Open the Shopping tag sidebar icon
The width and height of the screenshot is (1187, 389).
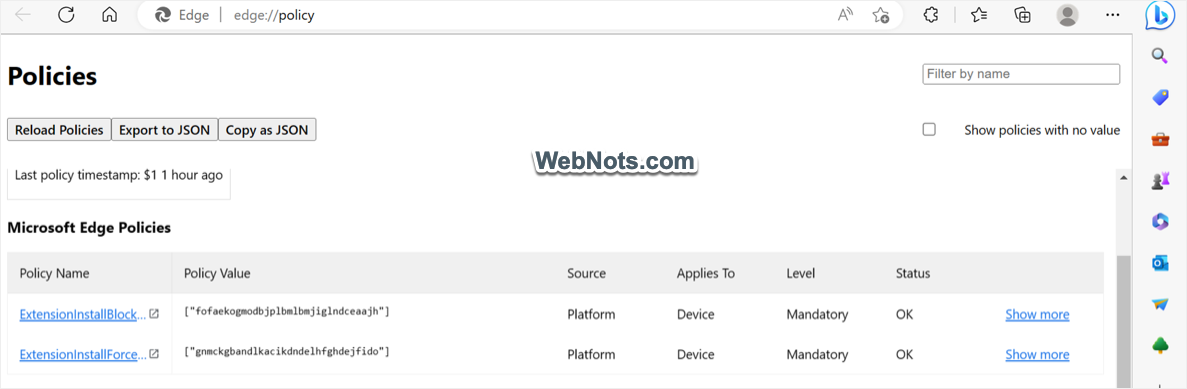coord(1160,97)
